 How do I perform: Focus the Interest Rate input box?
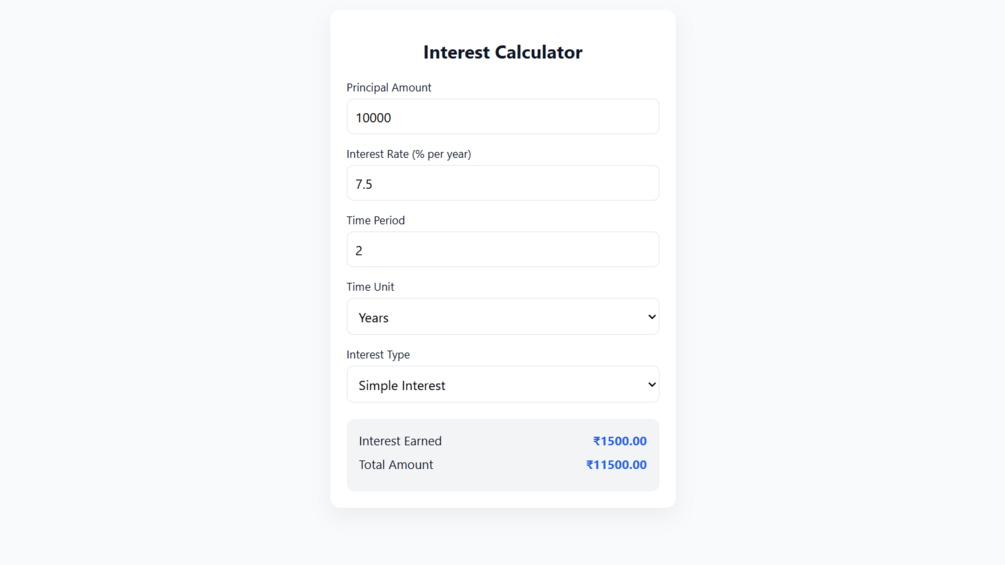coord(502,183)
